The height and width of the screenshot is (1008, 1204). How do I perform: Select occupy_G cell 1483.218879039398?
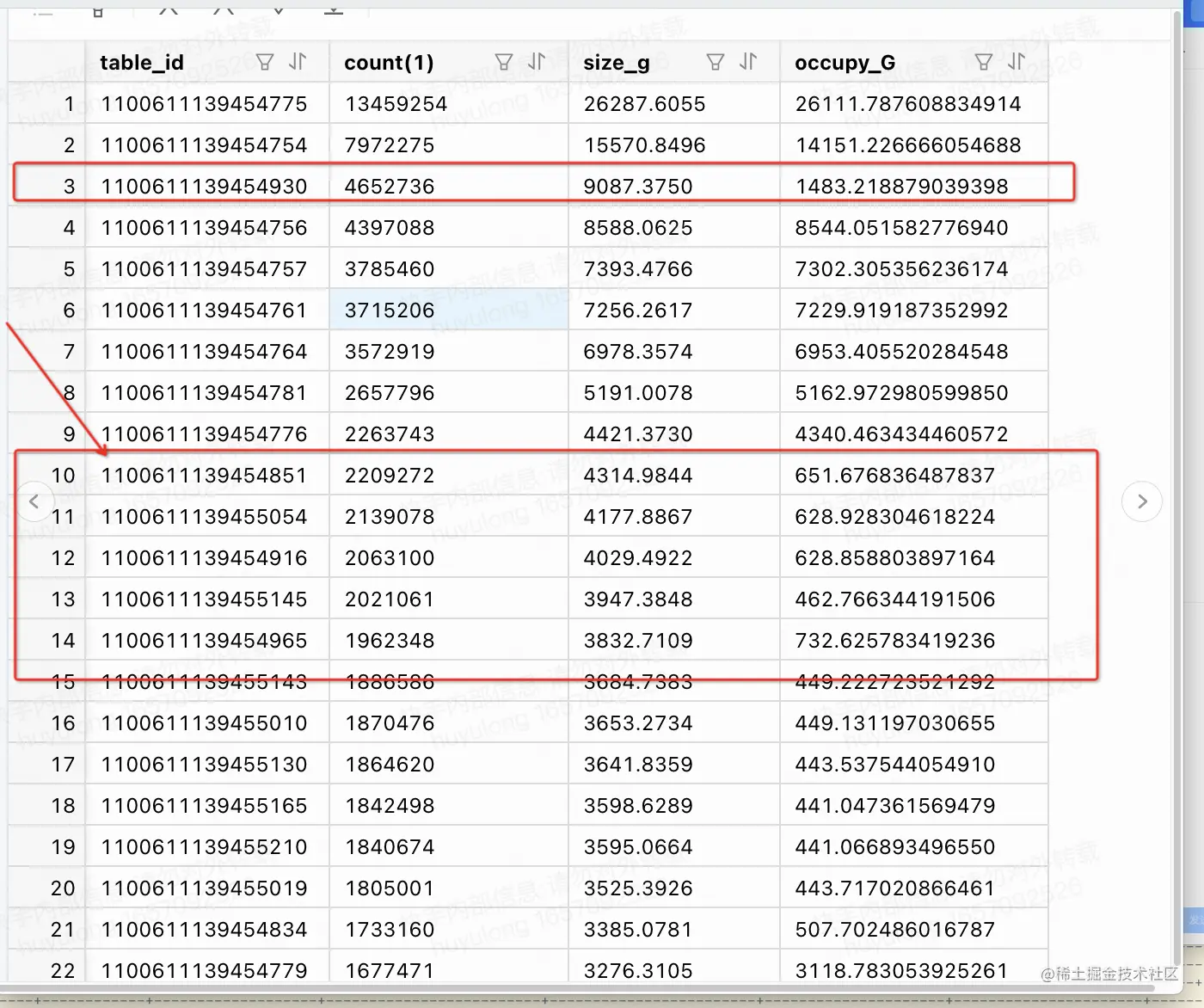pyautogui.click(x=914, y=187)
